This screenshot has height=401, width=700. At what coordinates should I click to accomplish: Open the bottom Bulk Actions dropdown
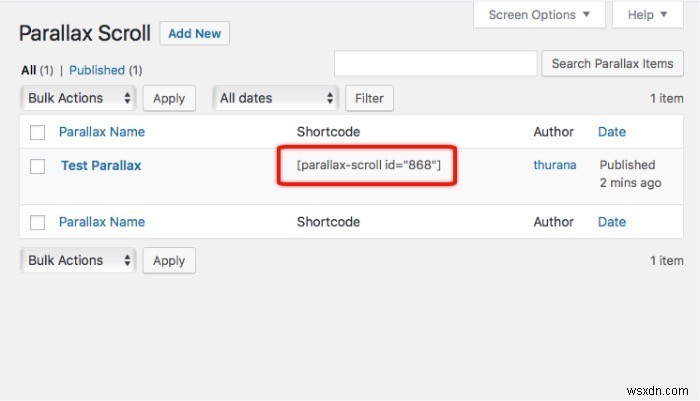point(79,260)
